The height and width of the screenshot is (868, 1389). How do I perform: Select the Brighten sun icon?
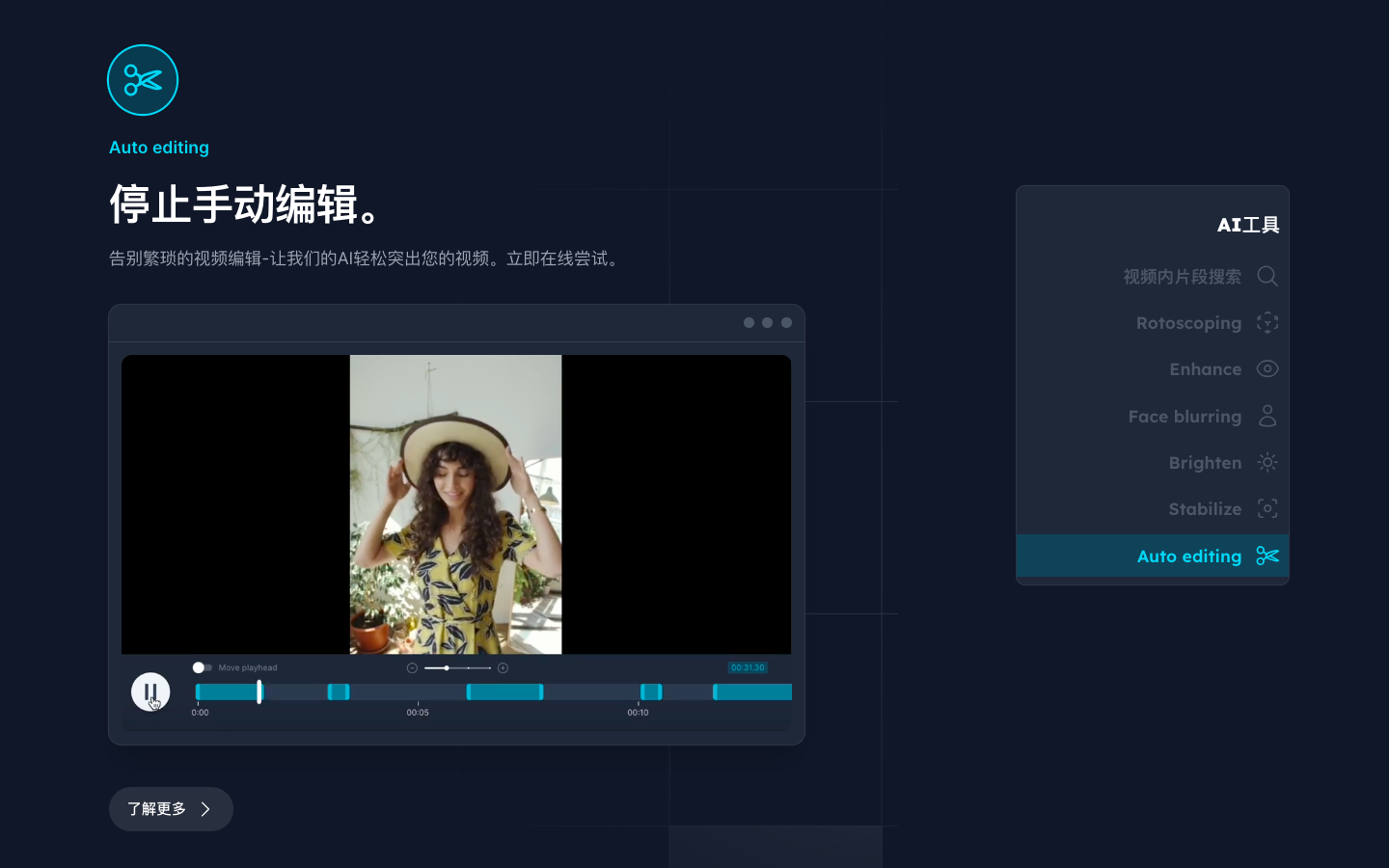pyautogui.click(x=1267, y=462)
